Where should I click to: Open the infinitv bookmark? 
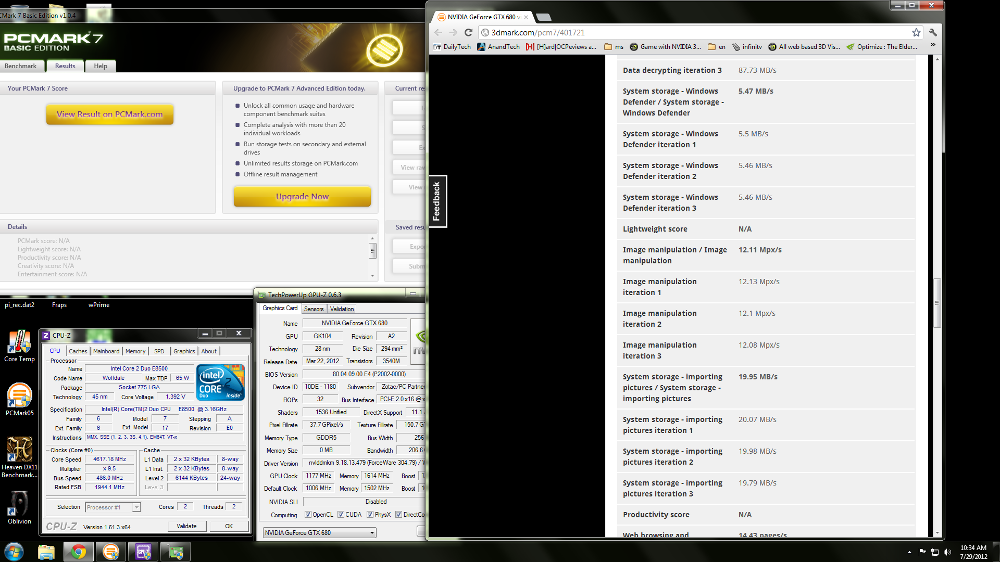click(747, 47)
